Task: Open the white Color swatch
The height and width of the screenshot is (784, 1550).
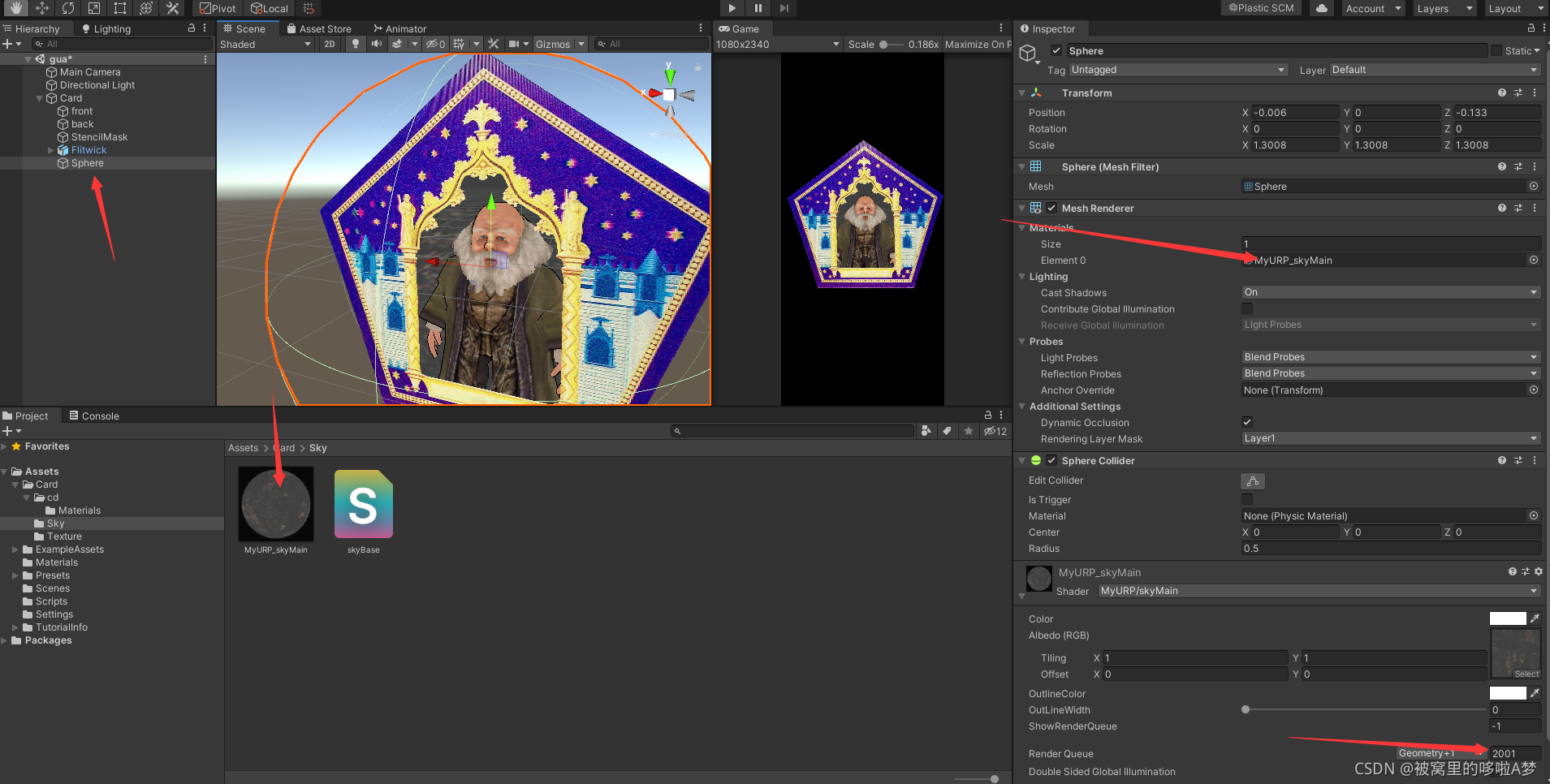Action: [x=1508, y=618]
